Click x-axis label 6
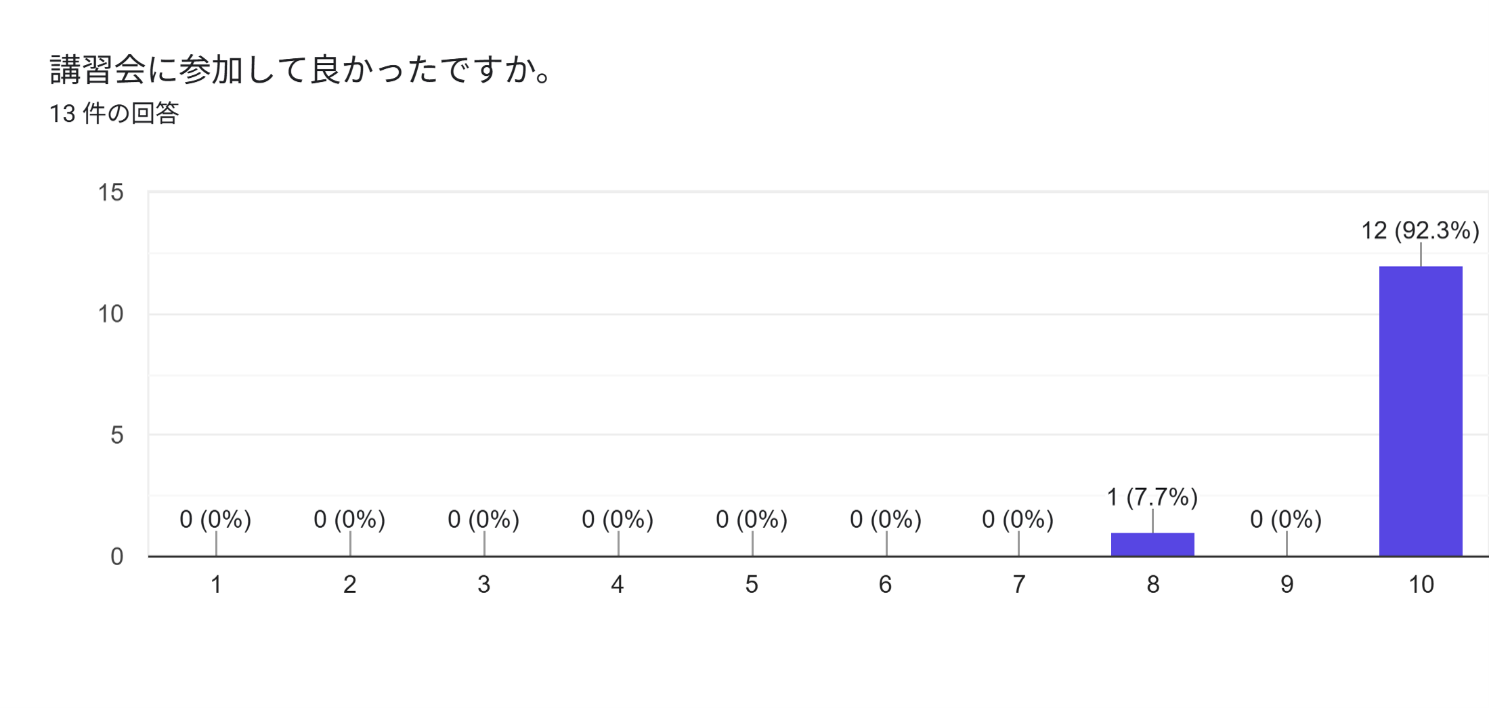The image size is (1489, 708). (885, 585)
